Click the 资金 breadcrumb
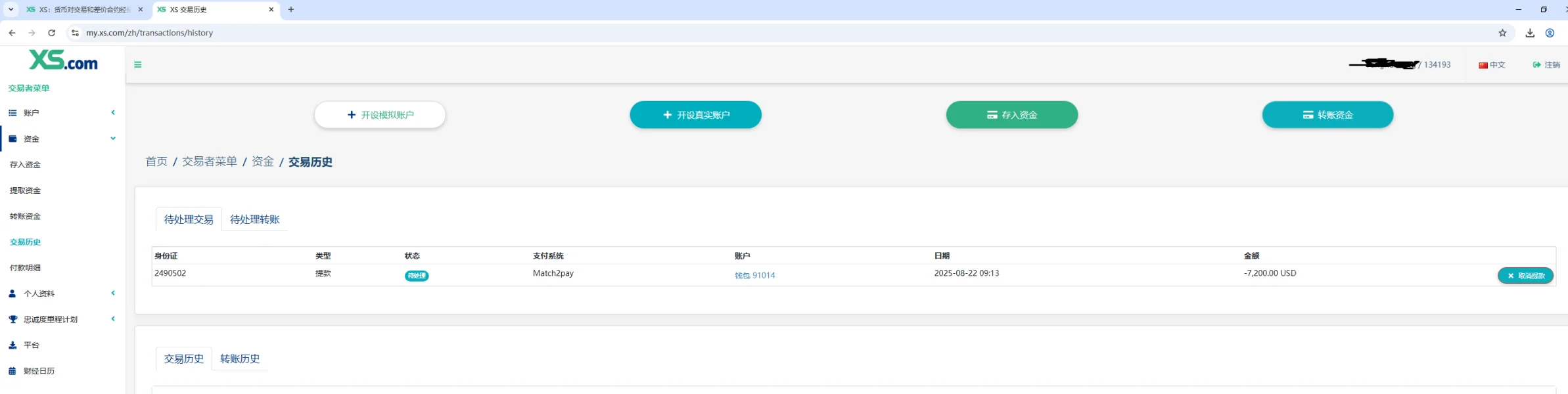Screen dimensions: 1568x394 [263, 162]
